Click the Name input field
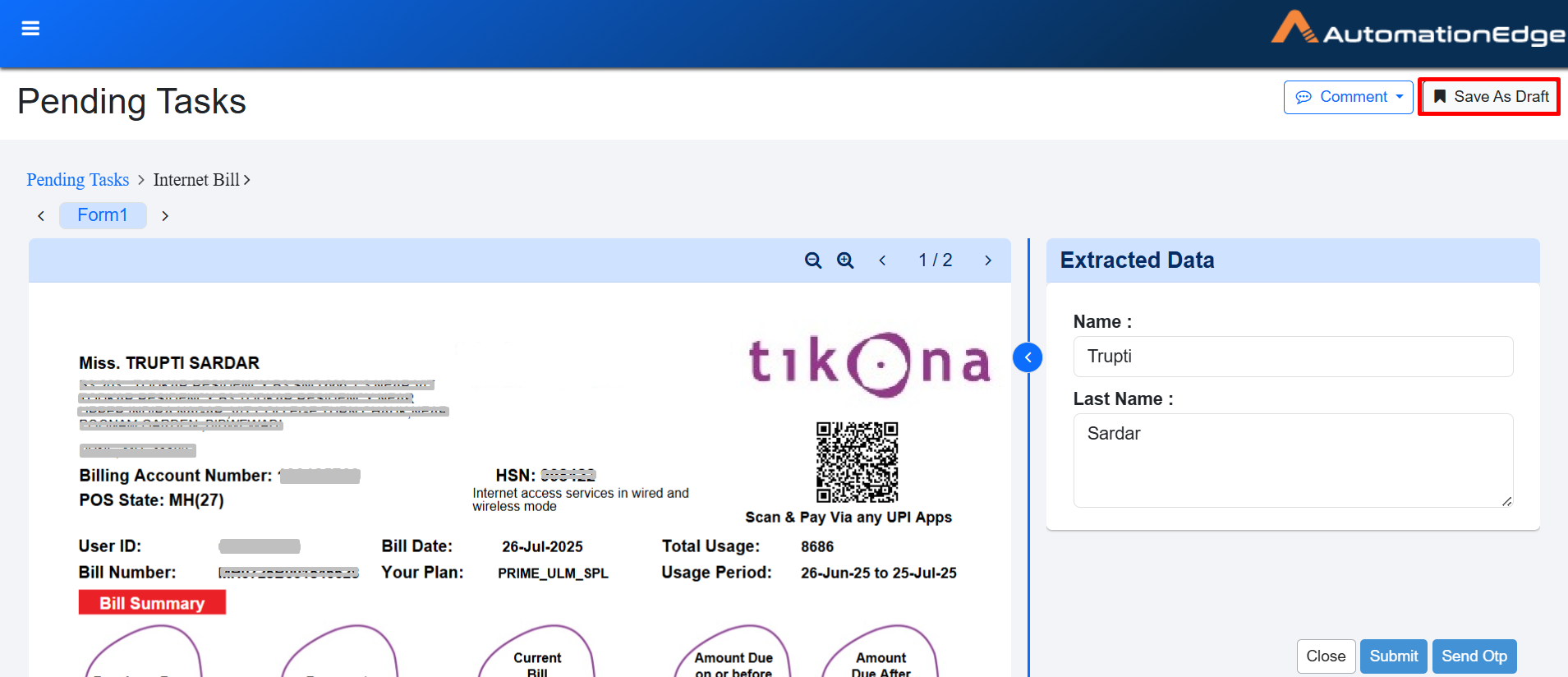 [x=1293, y=357]
